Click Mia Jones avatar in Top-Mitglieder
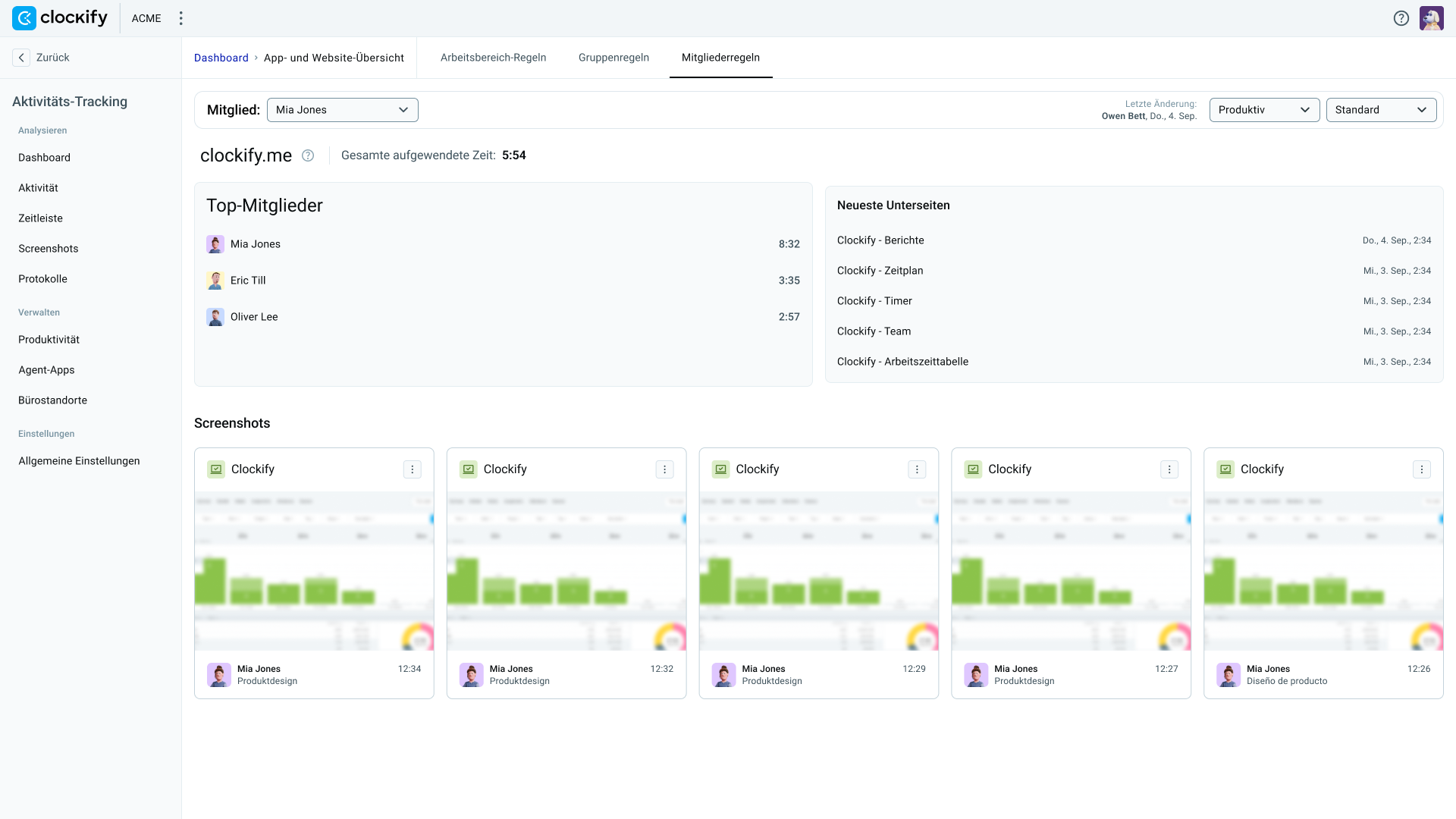This screenshot has height=819, width=1456. coord(215,244)
